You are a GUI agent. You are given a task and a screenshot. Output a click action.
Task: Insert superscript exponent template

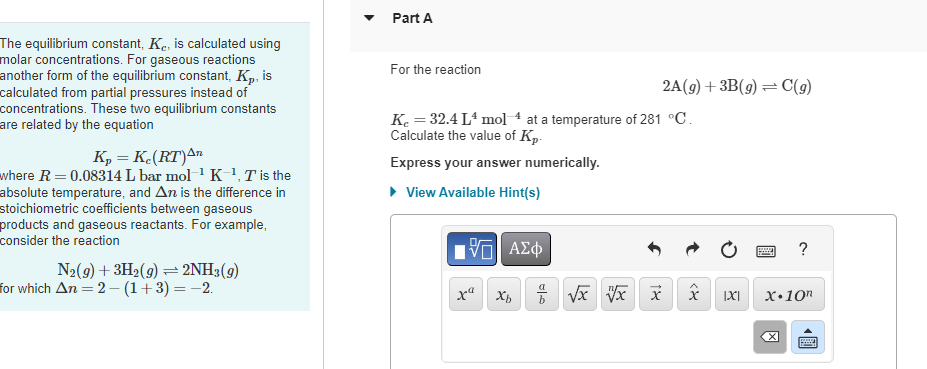coord(466,294)
